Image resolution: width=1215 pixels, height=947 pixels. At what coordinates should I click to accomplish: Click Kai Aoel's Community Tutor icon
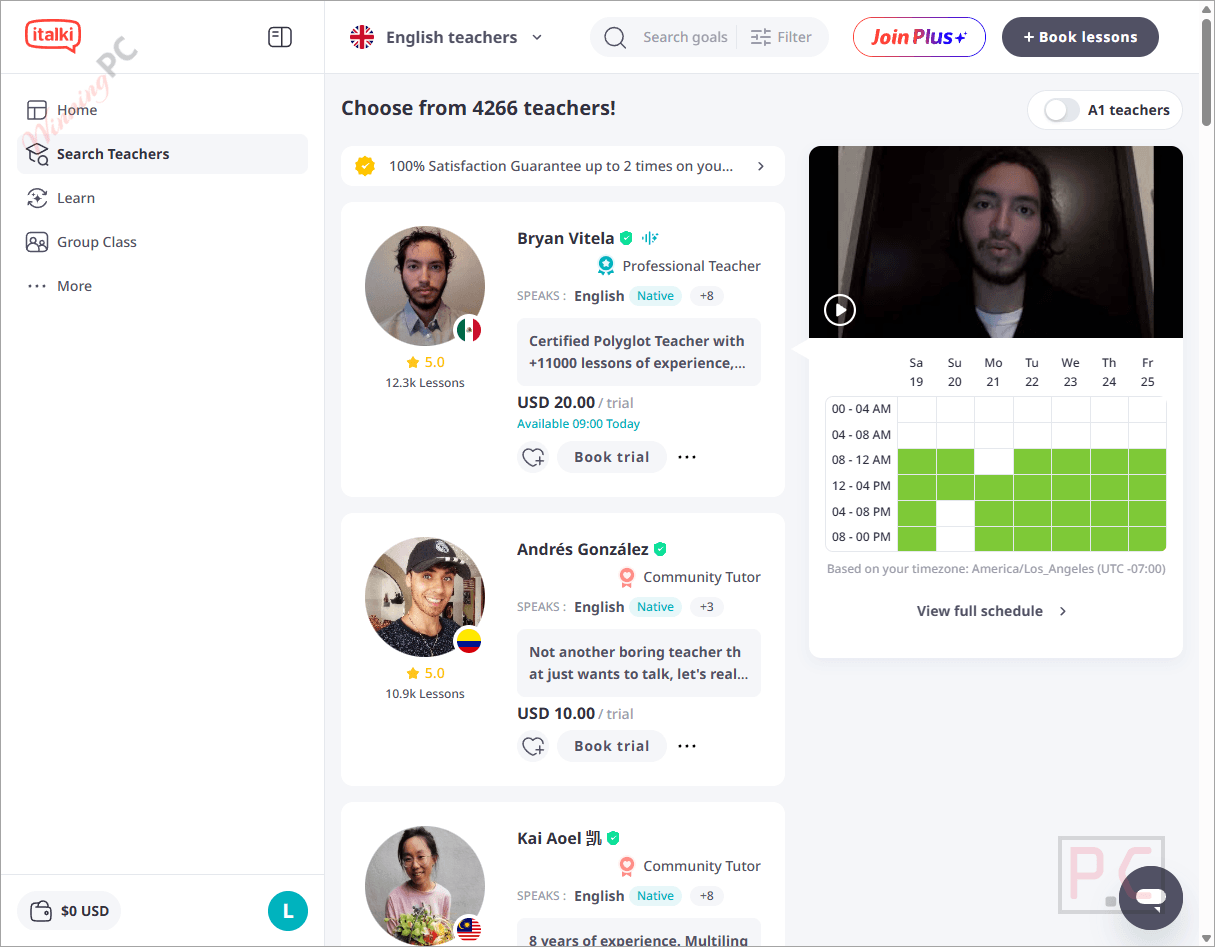pos(627,866)
